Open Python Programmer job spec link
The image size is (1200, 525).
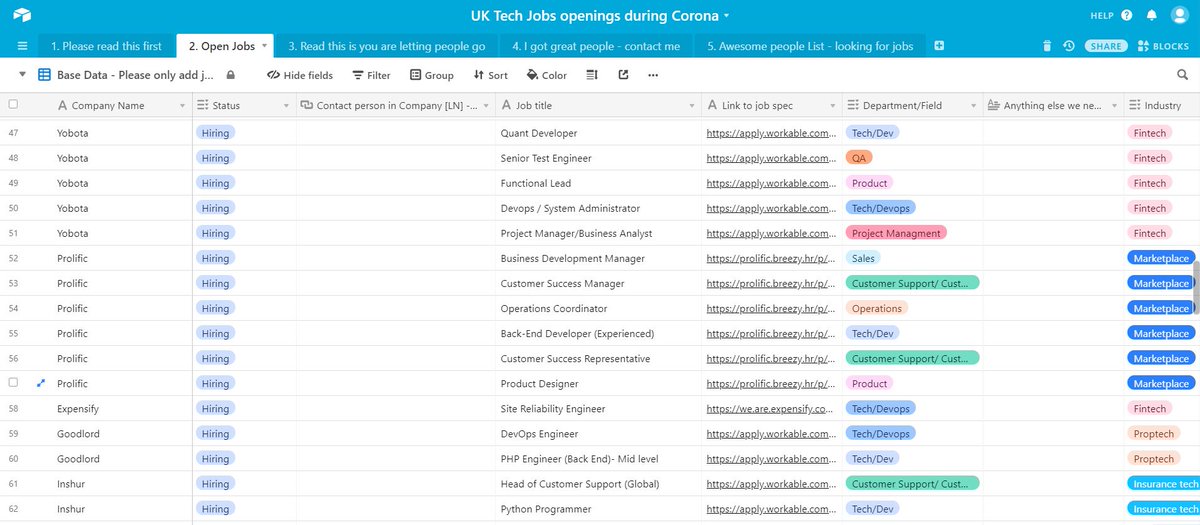point(770,509)
